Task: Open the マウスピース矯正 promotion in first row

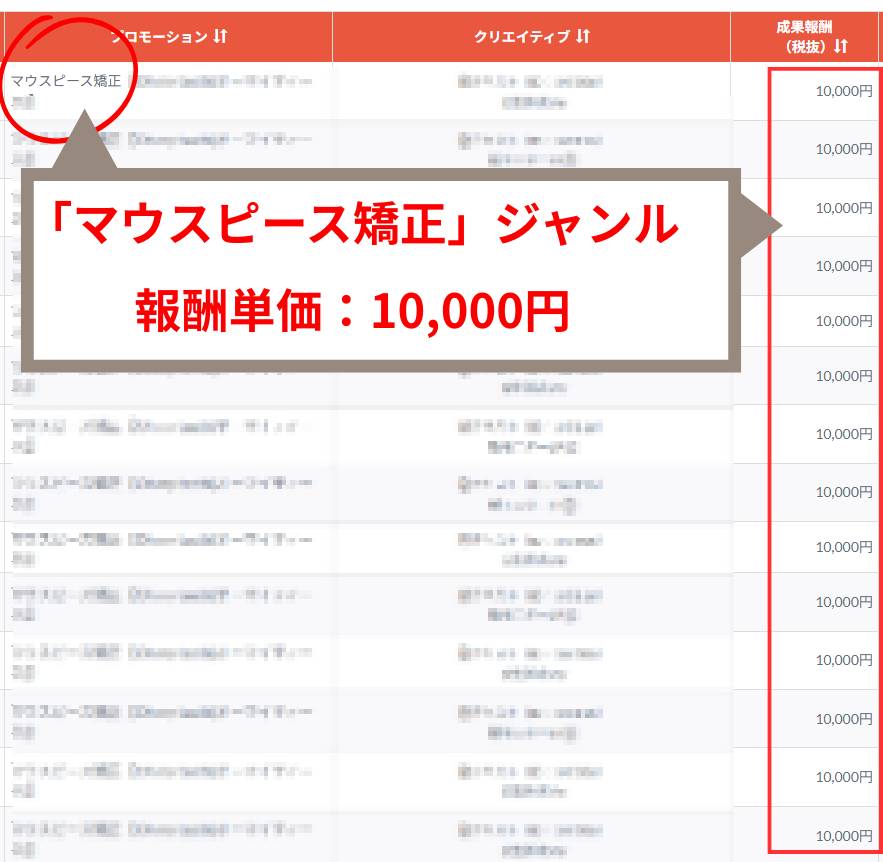Action: coord(66,81)
